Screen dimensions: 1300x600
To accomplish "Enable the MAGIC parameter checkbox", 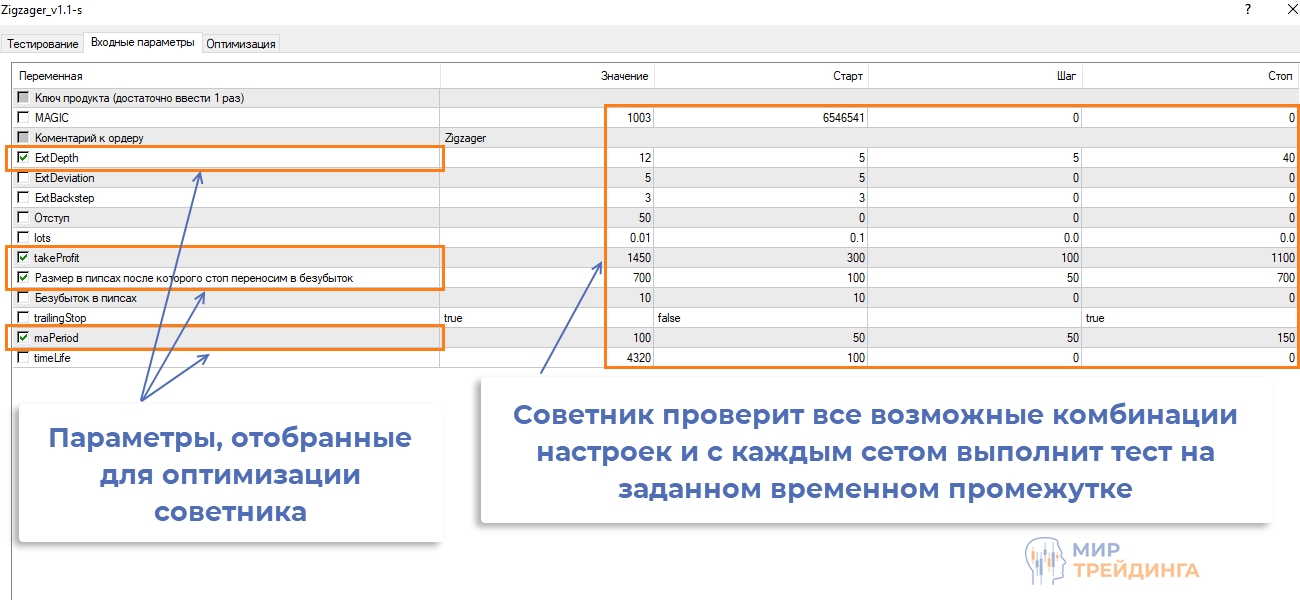I will click(24, 118).
